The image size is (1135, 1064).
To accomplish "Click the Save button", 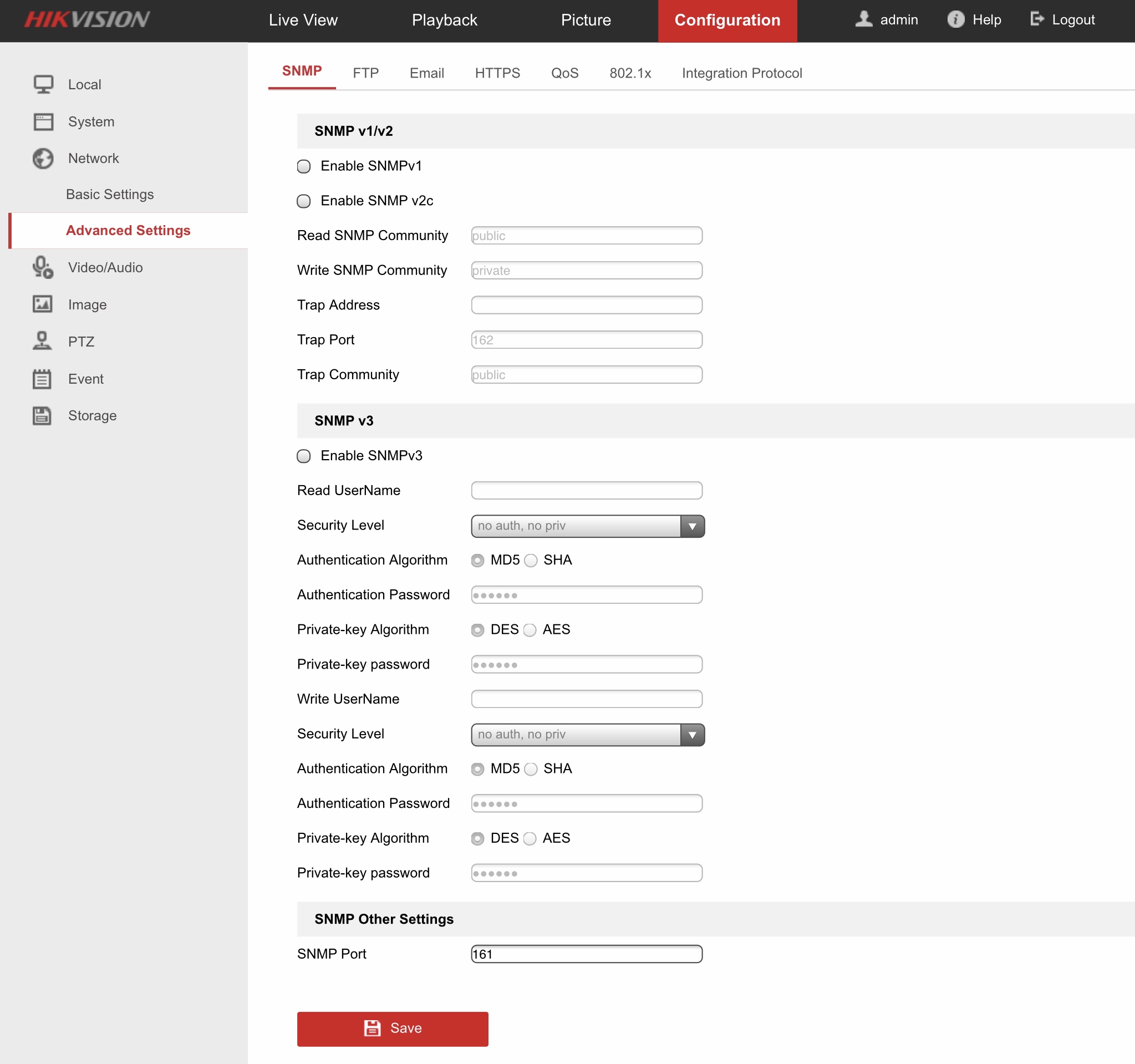I will [x=393, y=1028].
